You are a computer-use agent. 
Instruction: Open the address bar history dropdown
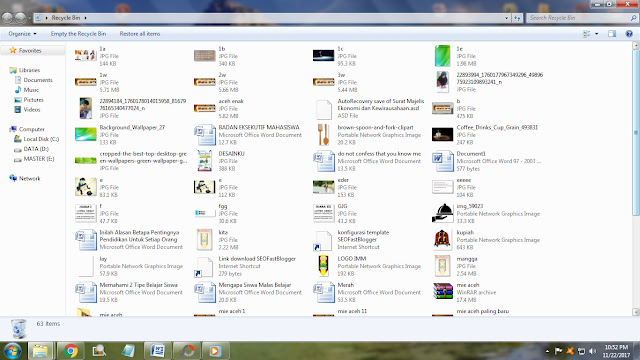click(x=507, y=18)
